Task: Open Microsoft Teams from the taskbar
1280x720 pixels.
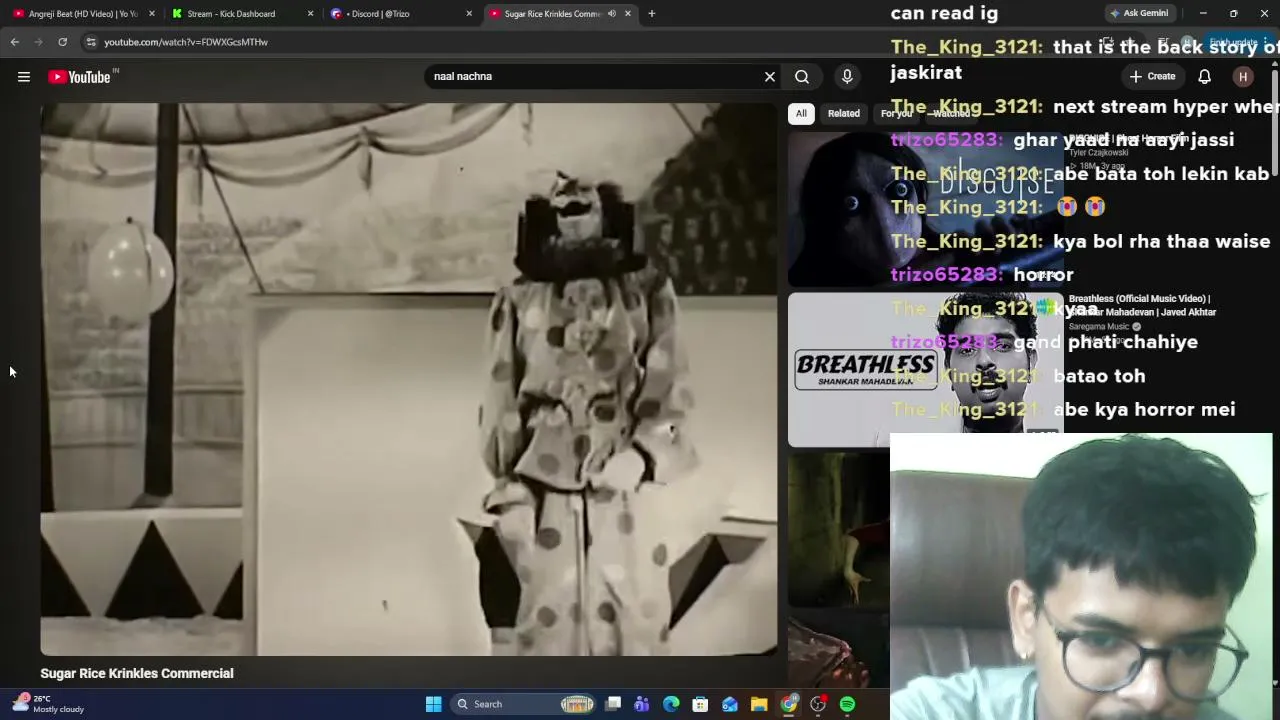Action: tap(642, 704)
